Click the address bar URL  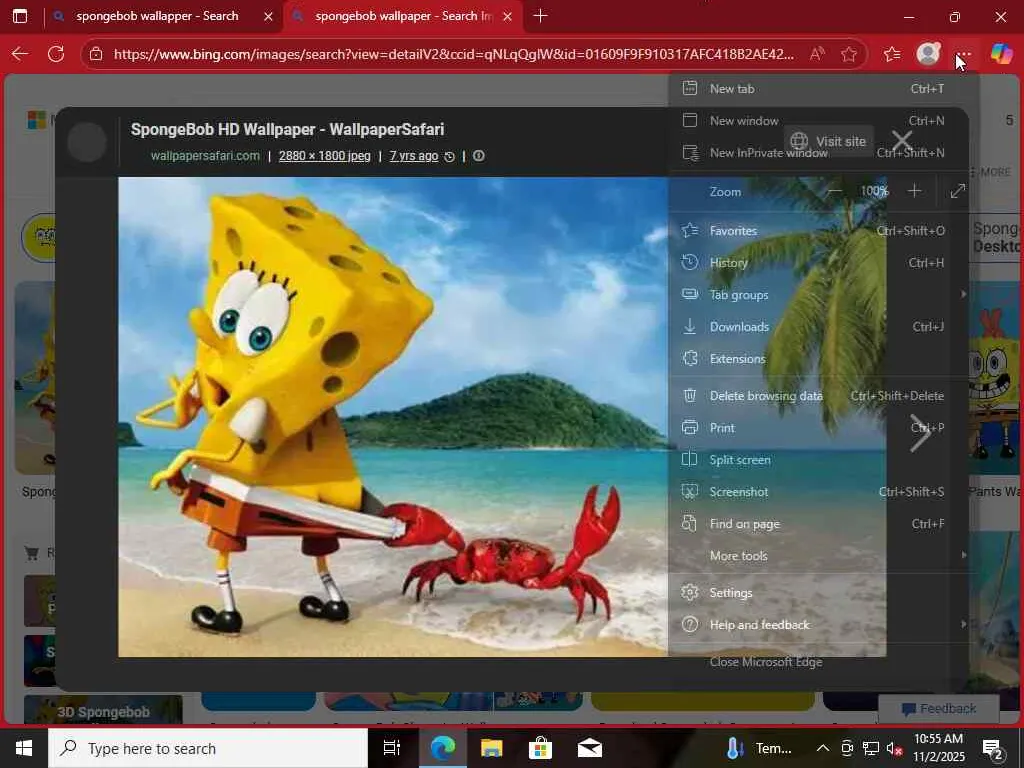click(454, 54)
